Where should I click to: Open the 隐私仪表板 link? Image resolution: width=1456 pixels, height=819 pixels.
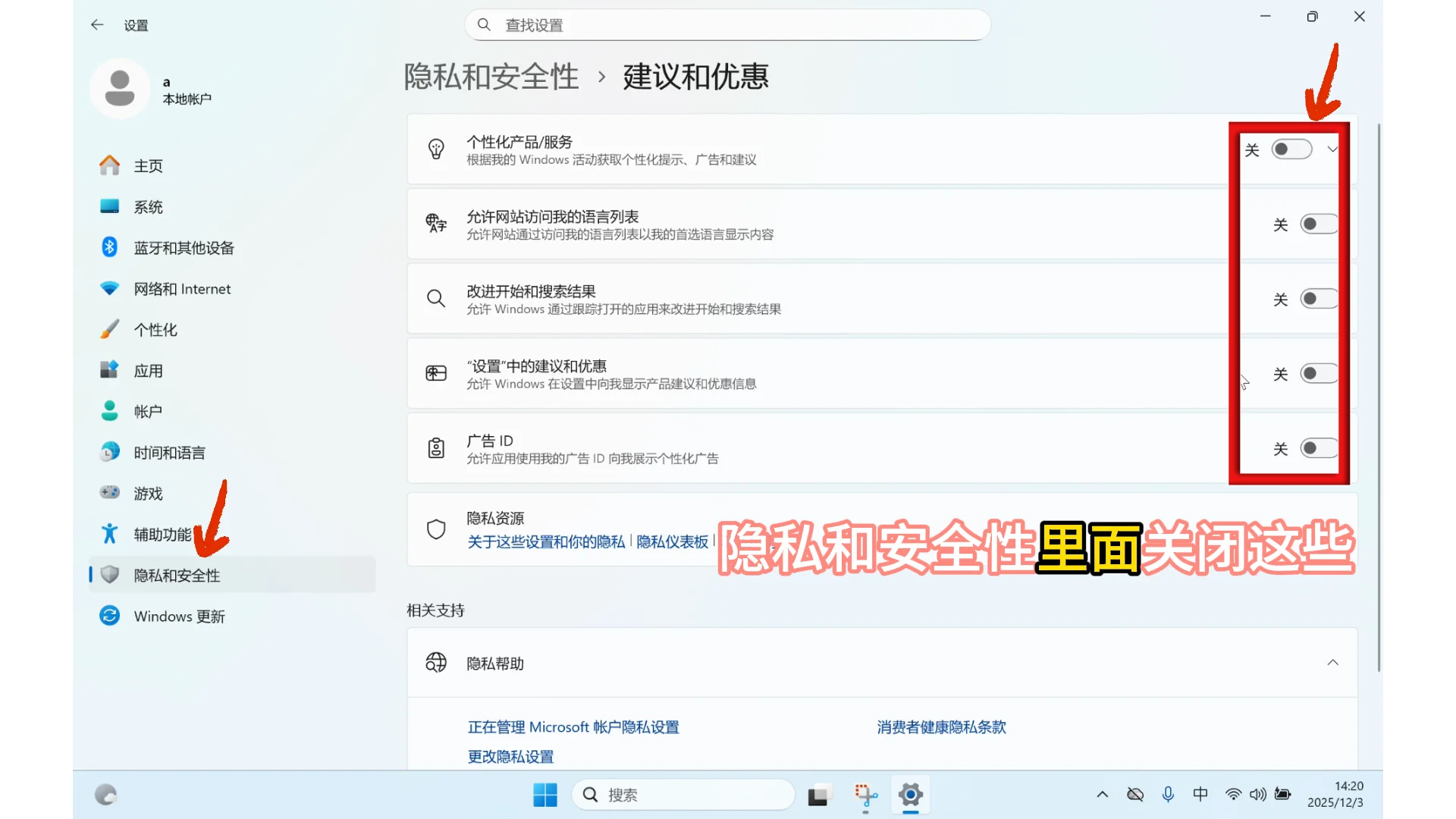671,541
